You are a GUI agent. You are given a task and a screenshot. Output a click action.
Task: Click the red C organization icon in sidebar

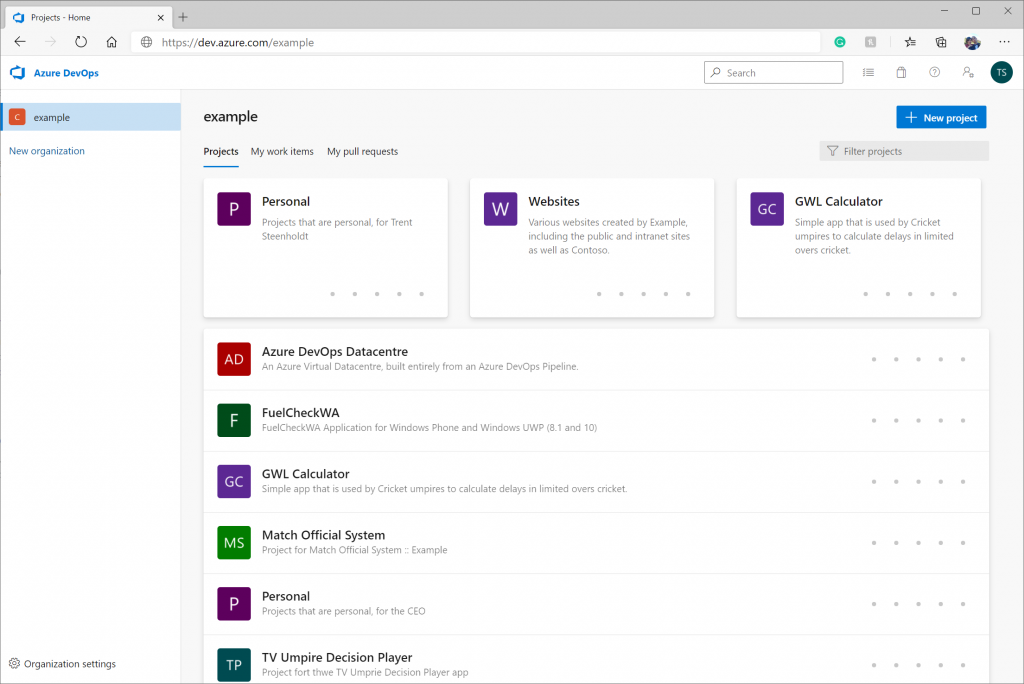(x=17, y=117)
